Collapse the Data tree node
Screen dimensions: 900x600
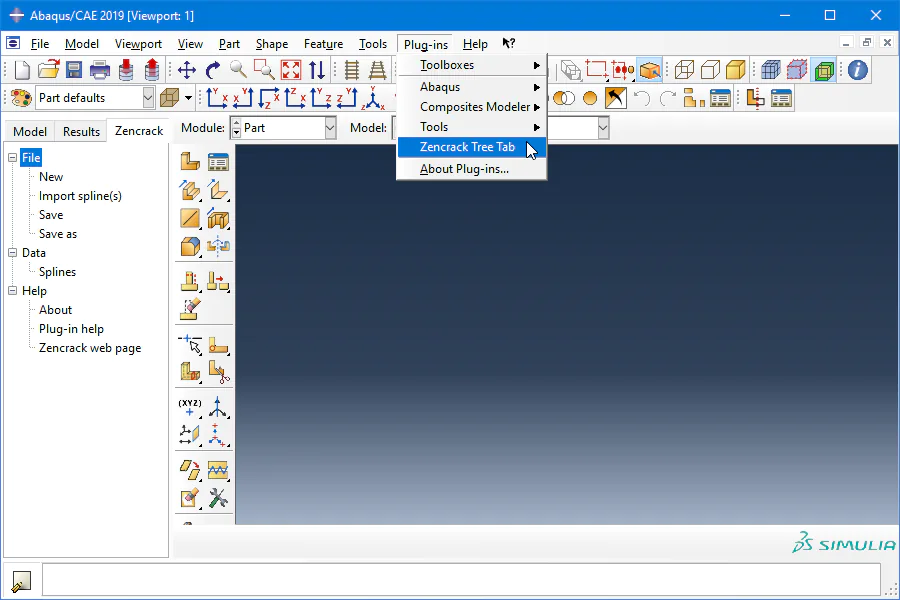coord(13,253)
